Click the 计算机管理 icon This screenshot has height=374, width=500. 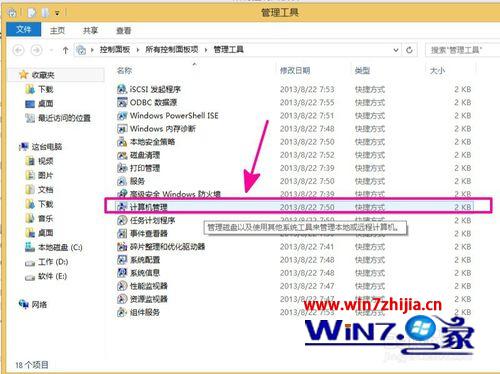pyautogui.click(x=122, y=207)
